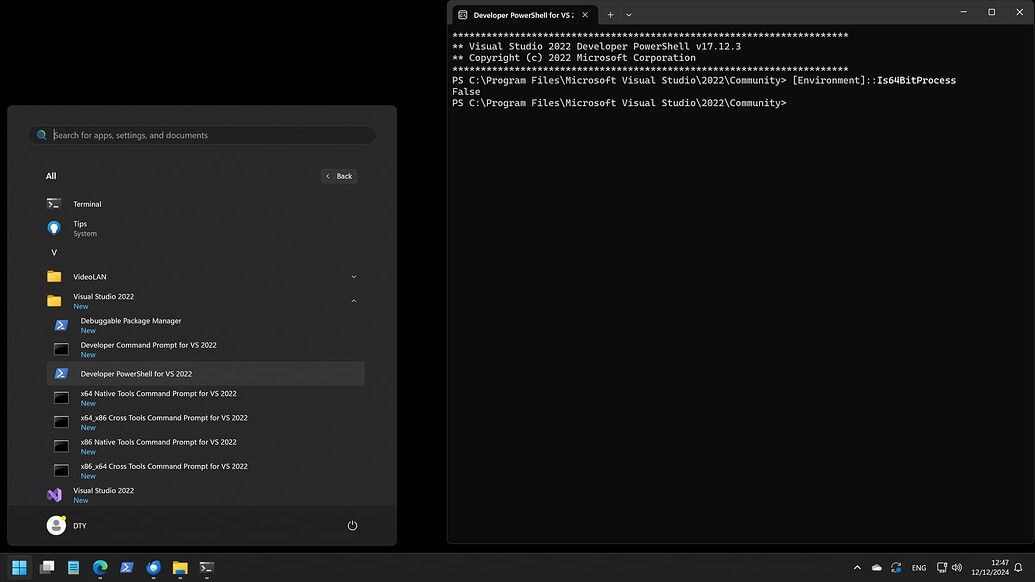
Task: Open x86 Native Tools Command Prompt
Action: pyautogui.click(x=205, y=446)
